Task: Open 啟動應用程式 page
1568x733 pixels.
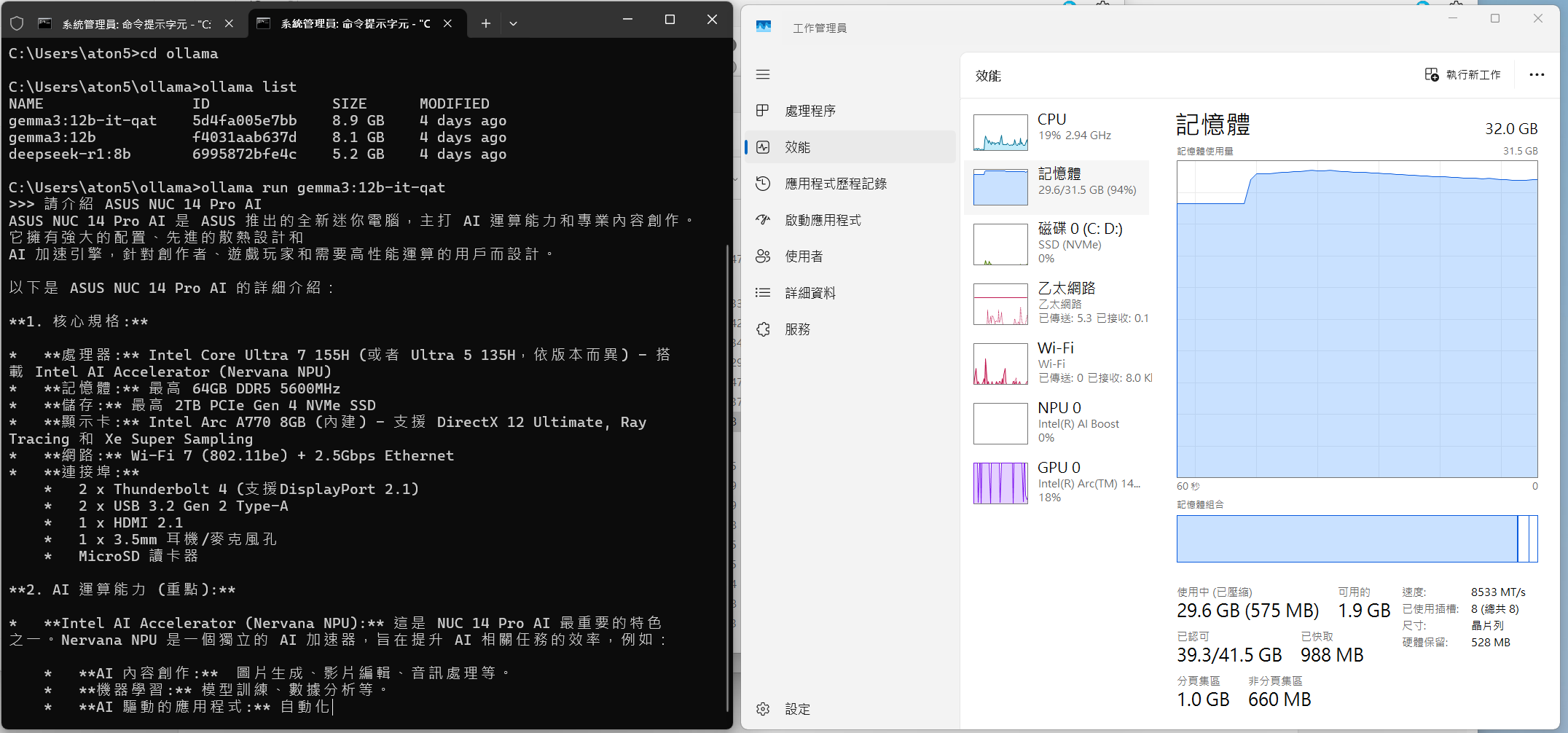Action: click(823, 220)
